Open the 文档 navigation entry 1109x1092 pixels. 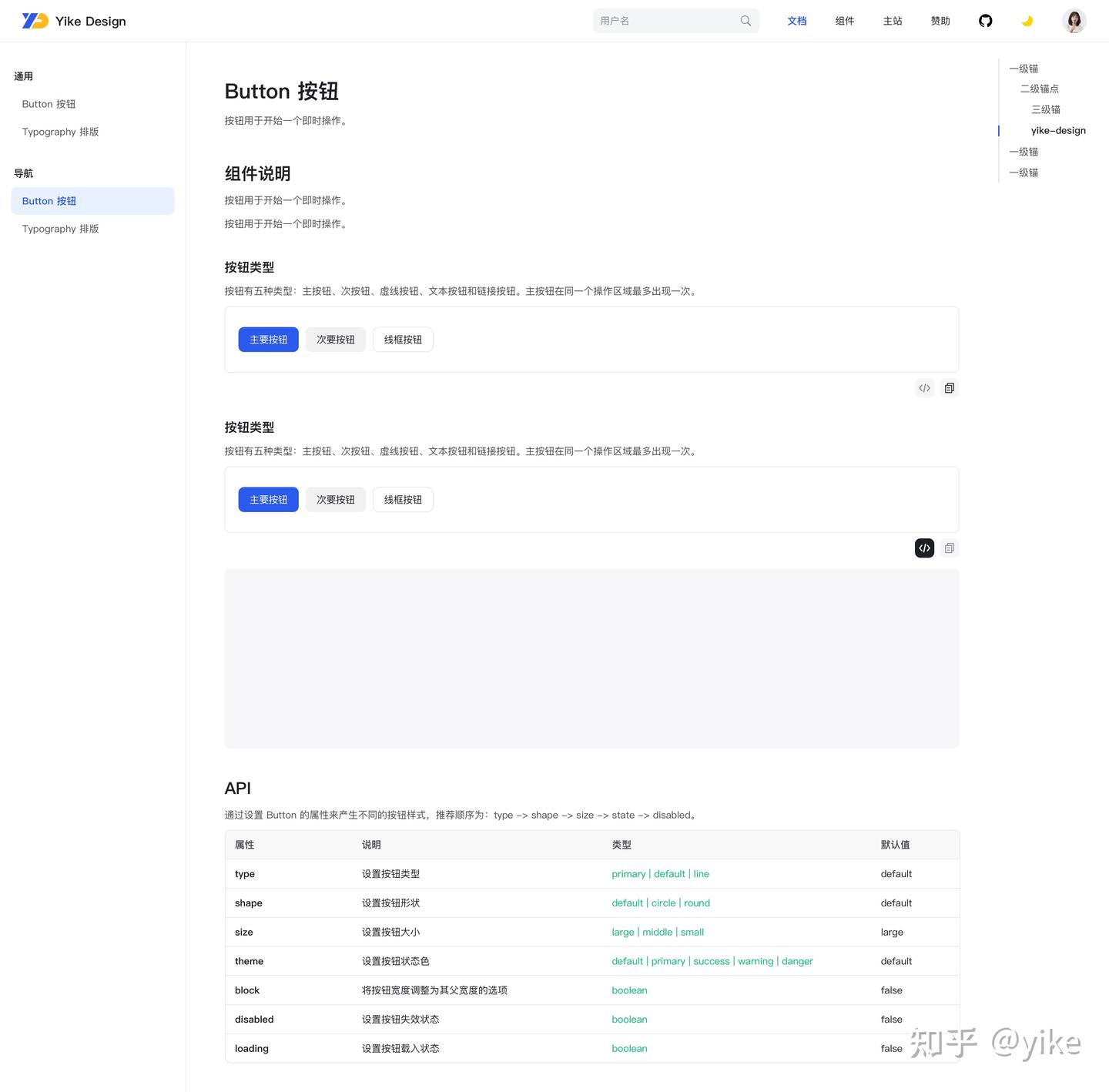click(x=797, y=21)
